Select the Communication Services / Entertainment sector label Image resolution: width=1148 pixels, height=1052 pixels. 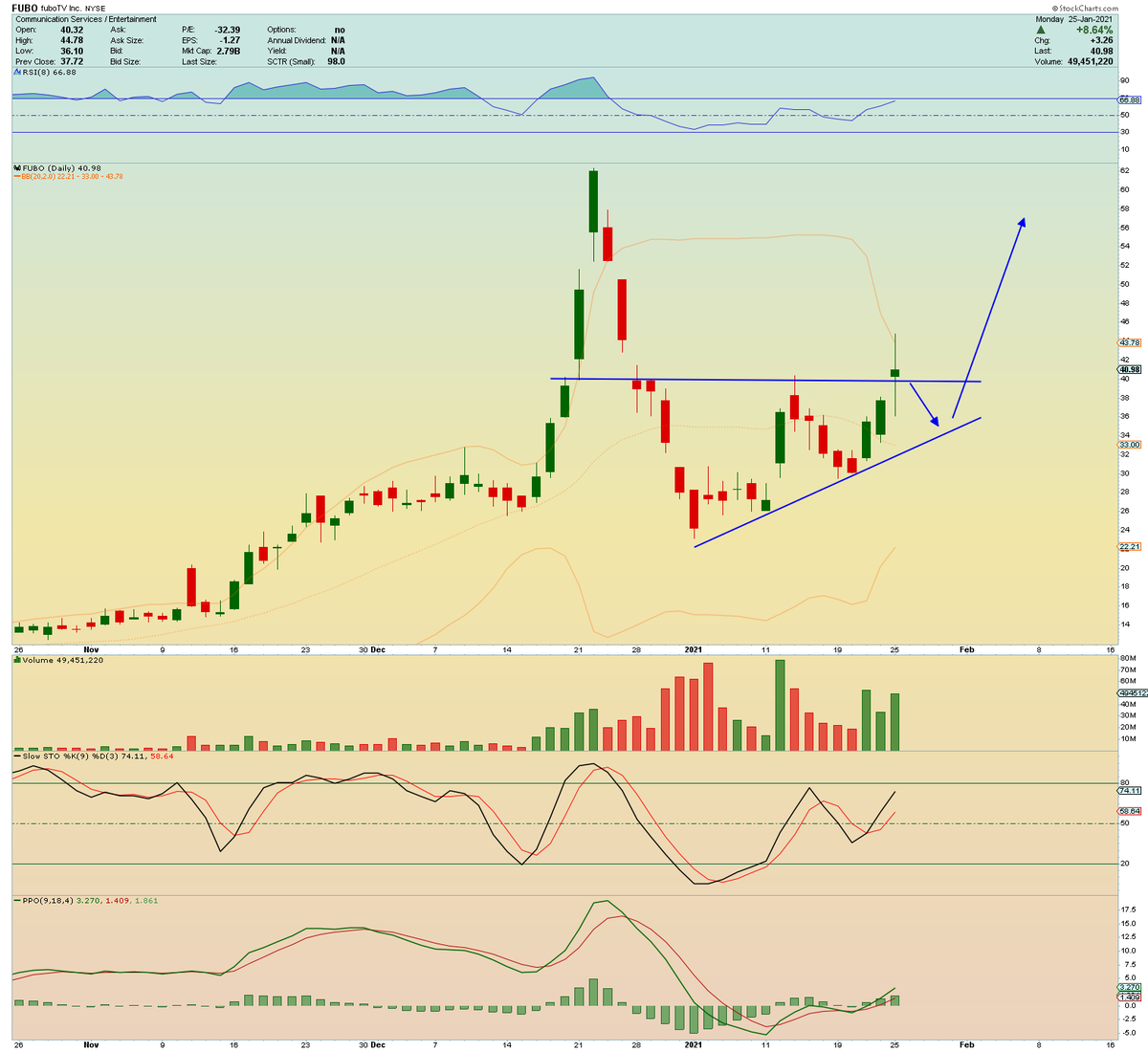pyautogui.click(x=86, y=18)
